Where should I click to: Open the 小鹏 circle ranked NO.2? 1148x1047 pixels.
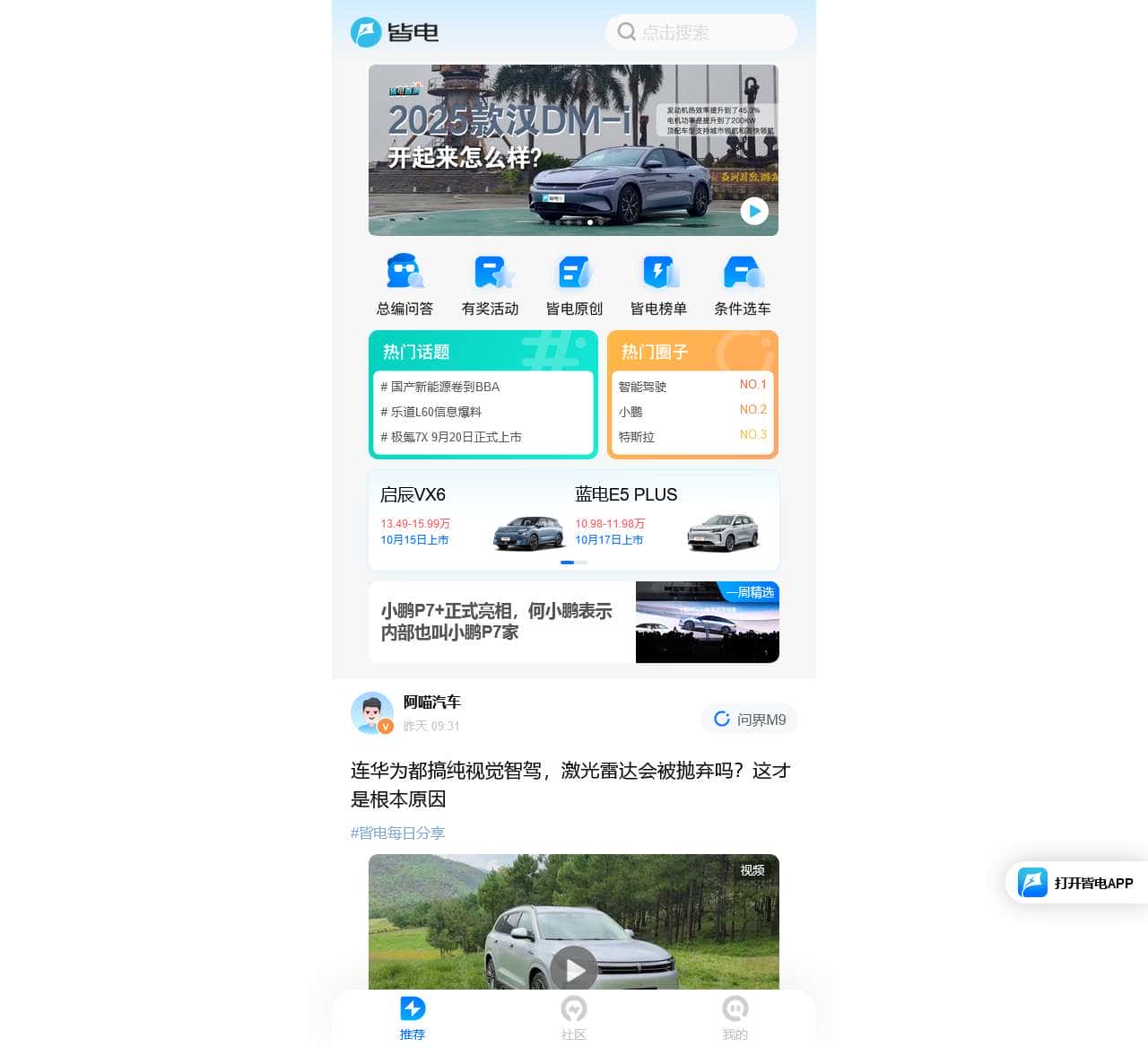(x=692, y=412)
